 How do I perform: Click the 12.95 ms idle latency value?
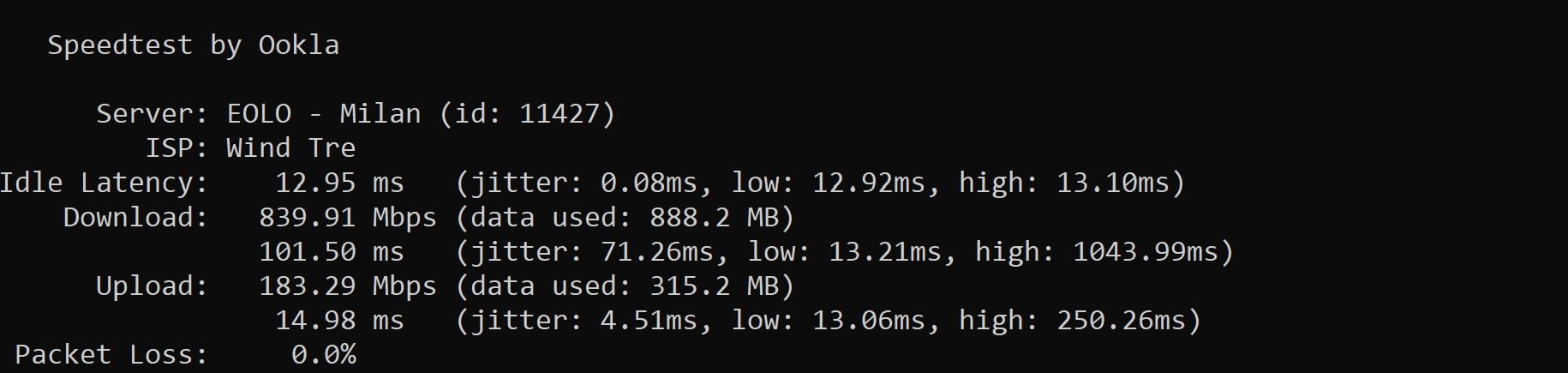pos(338,183)
